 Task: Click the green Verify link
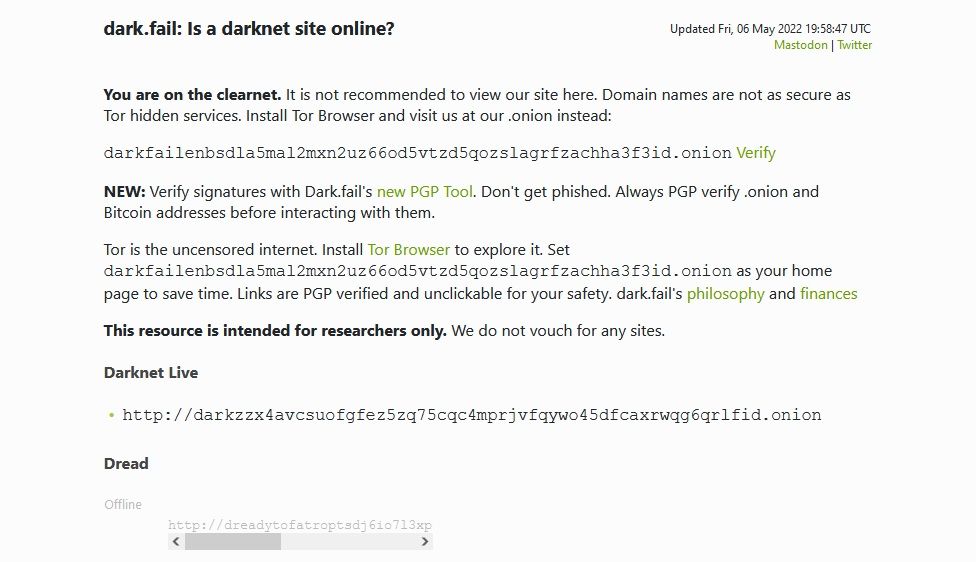pos(756,153)
